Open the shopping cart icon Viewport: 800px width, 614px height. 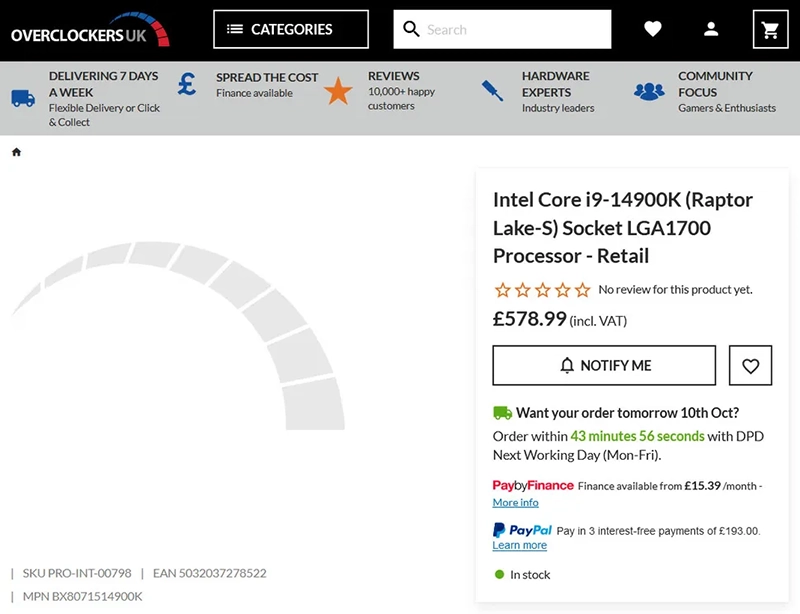[770, 30]
